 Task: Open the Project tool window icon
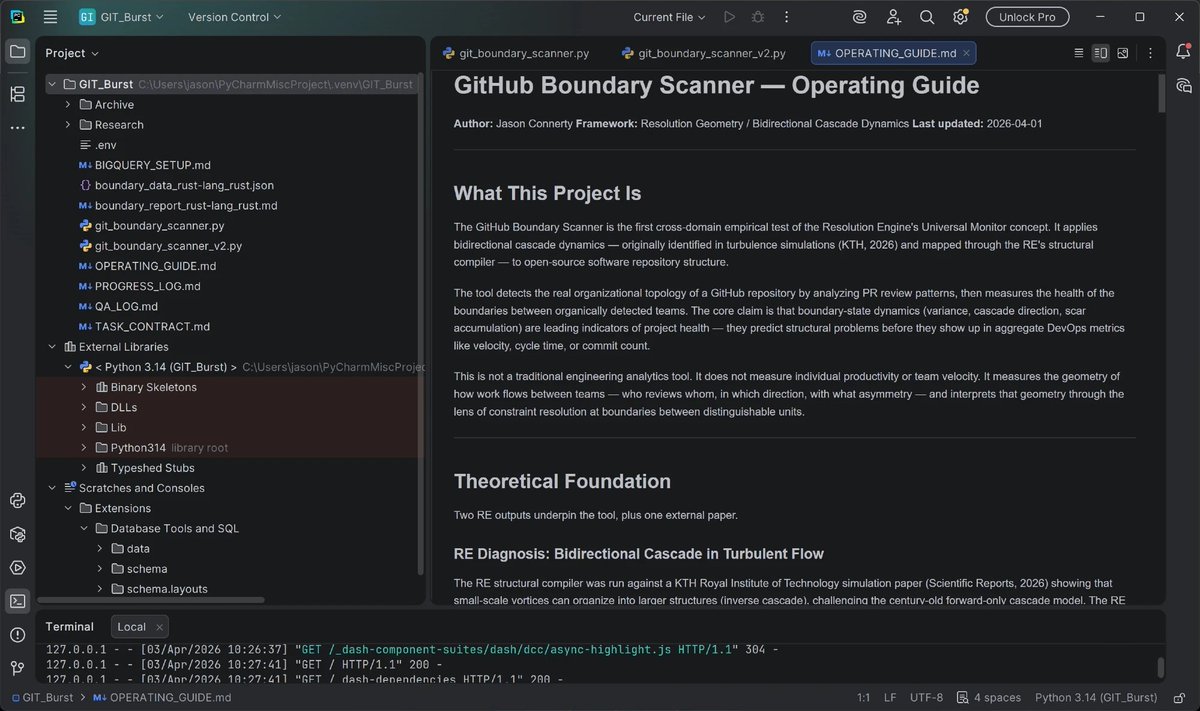click(x=17, y=52)
